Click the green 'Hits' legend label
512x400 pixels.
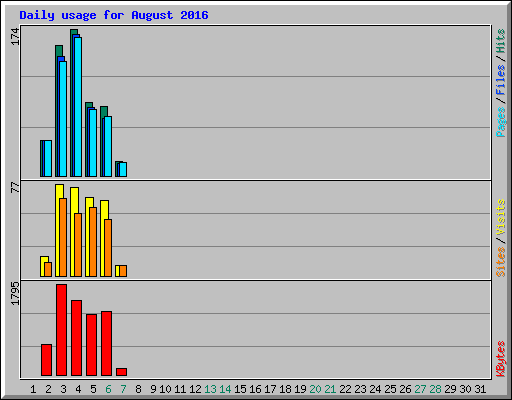(500, 41)
